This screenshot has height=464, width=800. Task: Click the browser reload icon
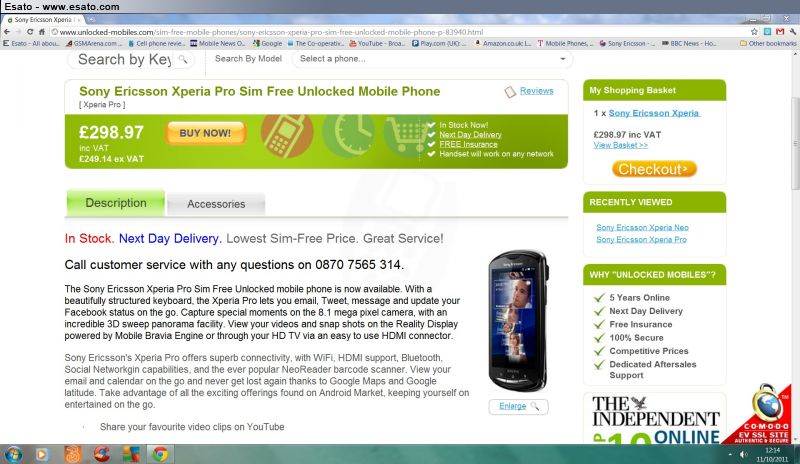(30, 32)
